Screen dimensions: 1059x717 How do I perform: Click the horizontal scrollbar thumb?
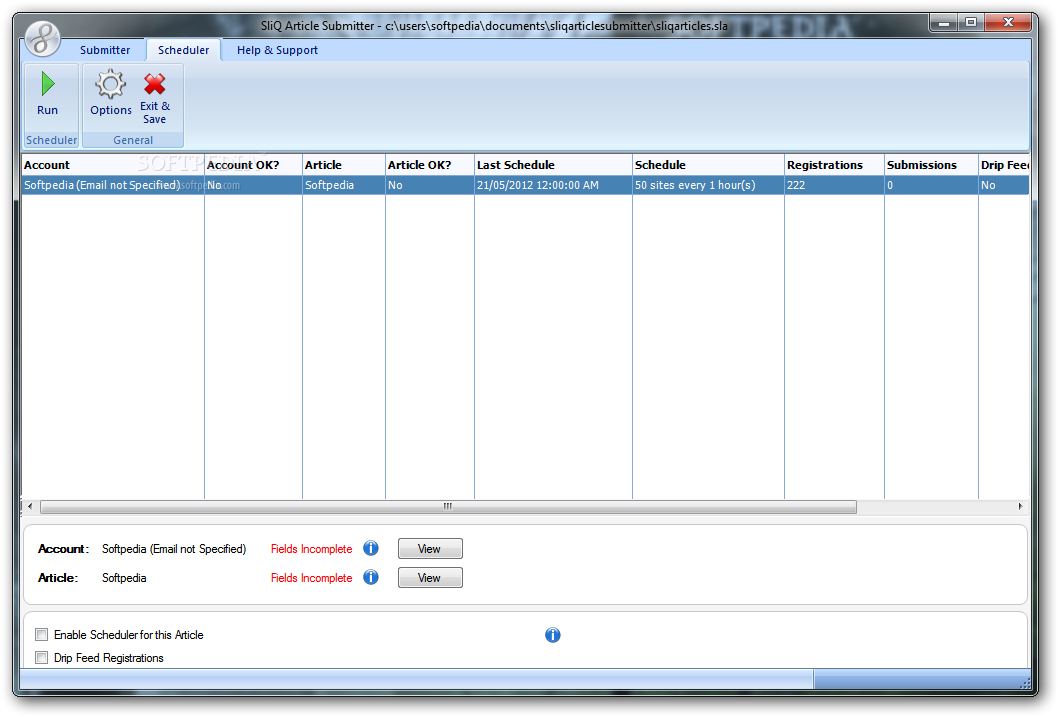(448, 506)
